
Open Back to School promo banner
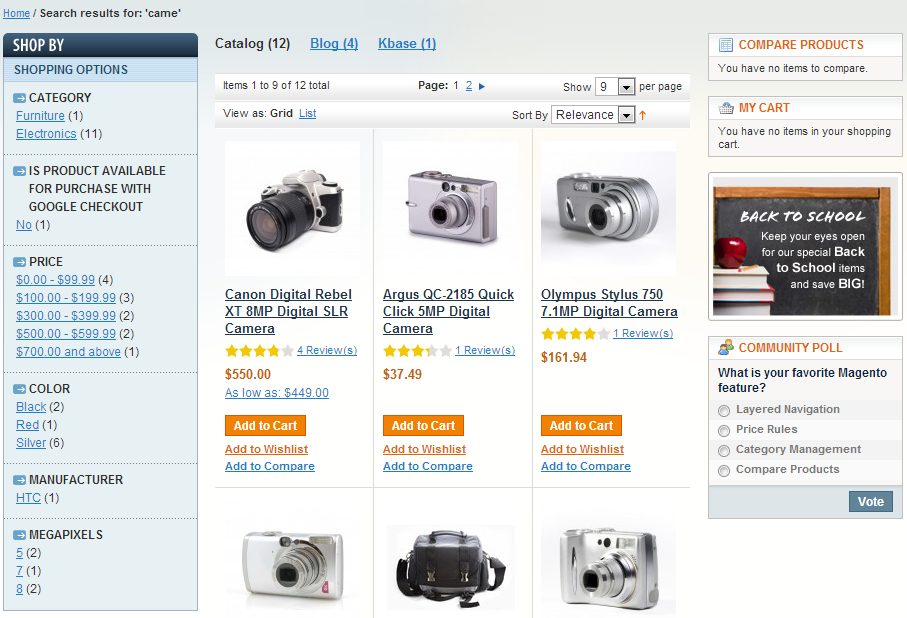805,247
